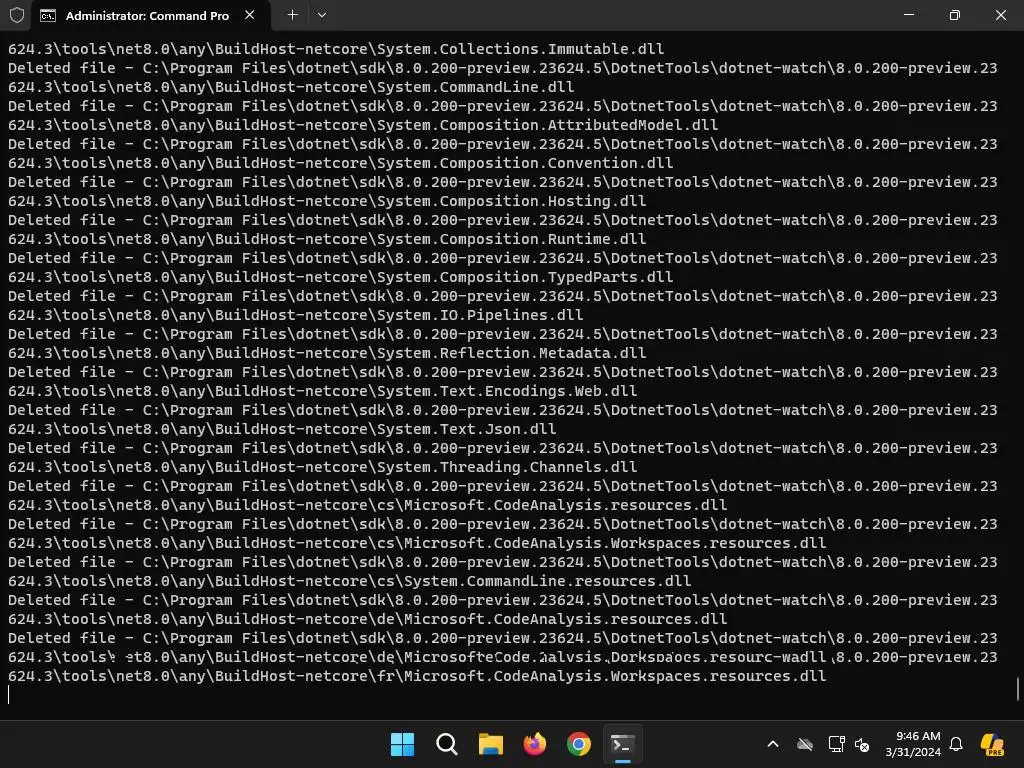Click the System.CommandLine.dll output line
The width and height of the screenshot is (1024, 768).
(x=291, y=87)
